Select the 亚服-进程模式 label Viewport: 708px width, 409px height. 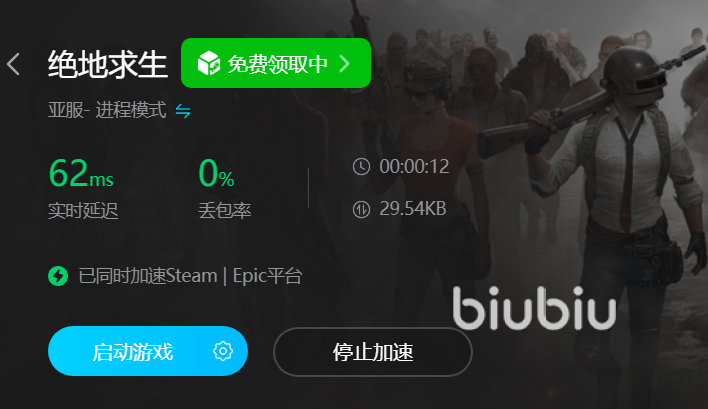point(107,110)
